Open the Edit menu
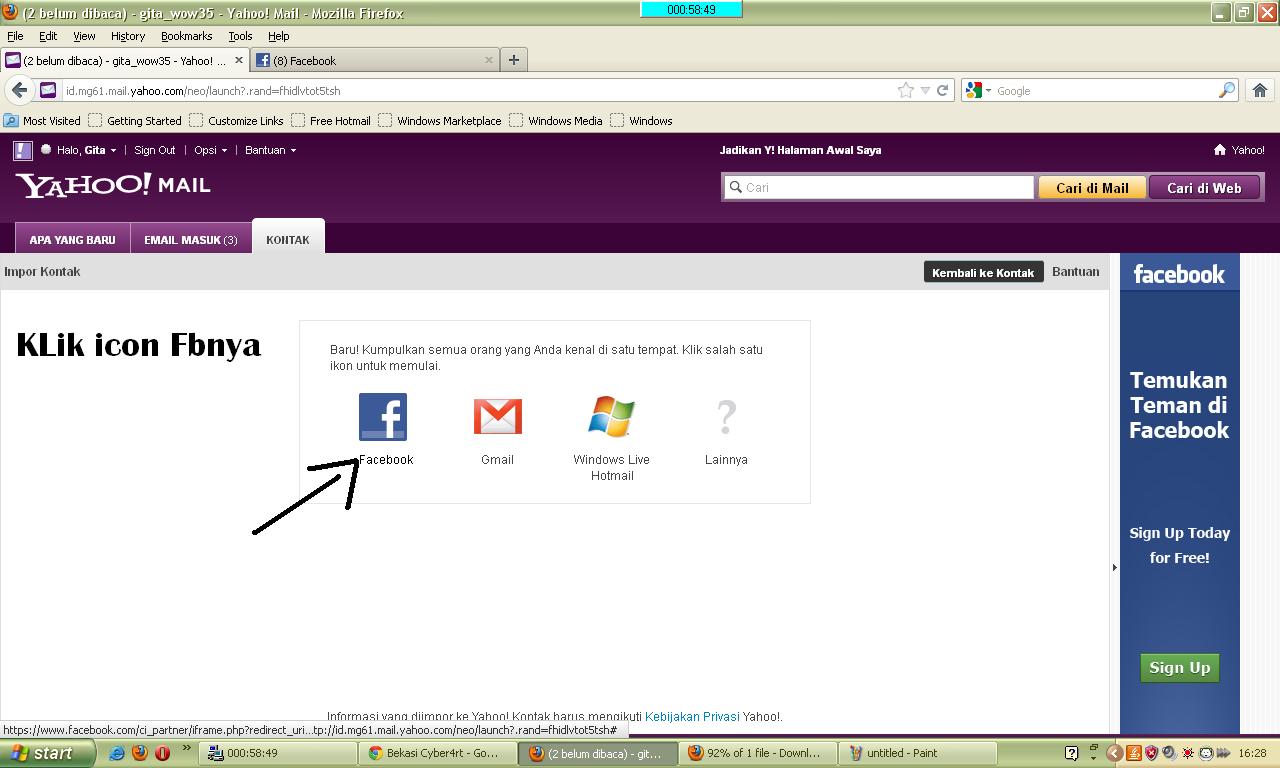Viewport: 1280px width, 768px height. click(x=48, y=36)
